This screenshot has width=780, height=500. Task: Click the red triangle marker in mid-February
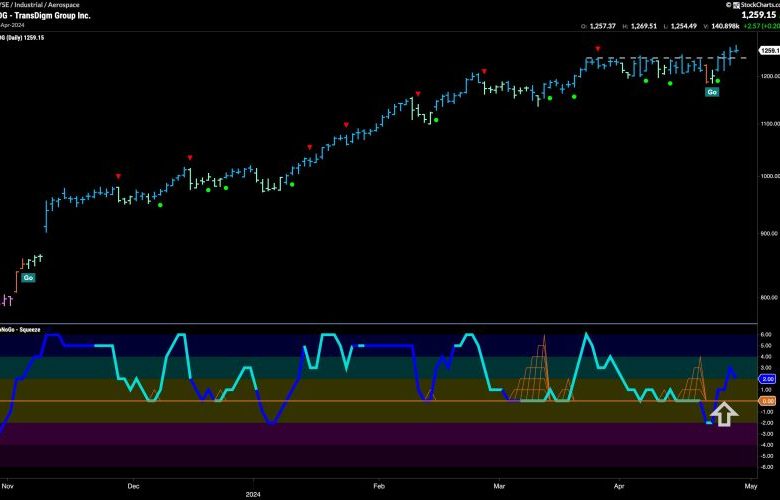[418, 94]
